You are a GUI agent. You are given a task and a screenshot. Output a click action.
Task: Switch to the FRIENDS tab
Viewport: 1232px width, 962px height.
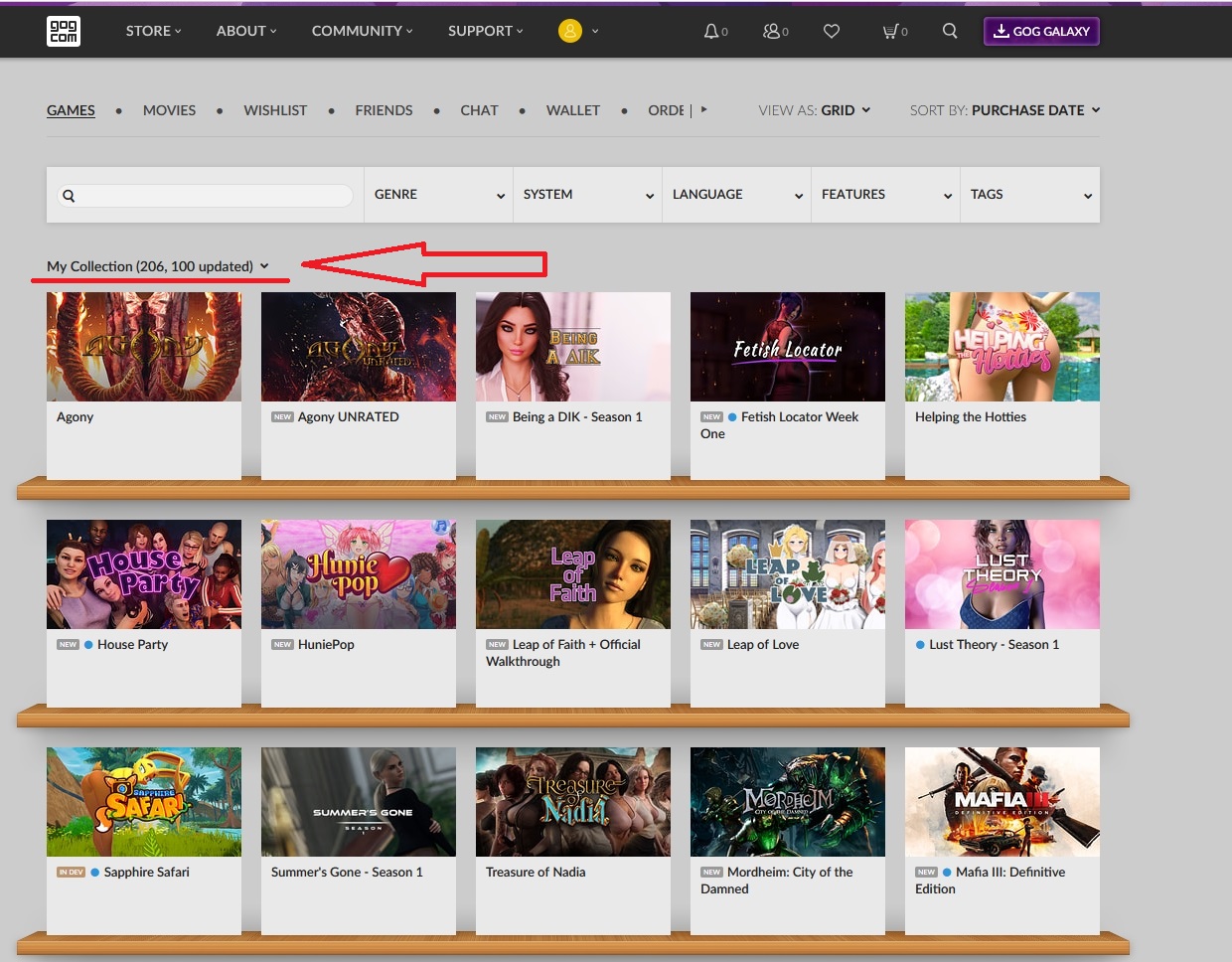384,110
